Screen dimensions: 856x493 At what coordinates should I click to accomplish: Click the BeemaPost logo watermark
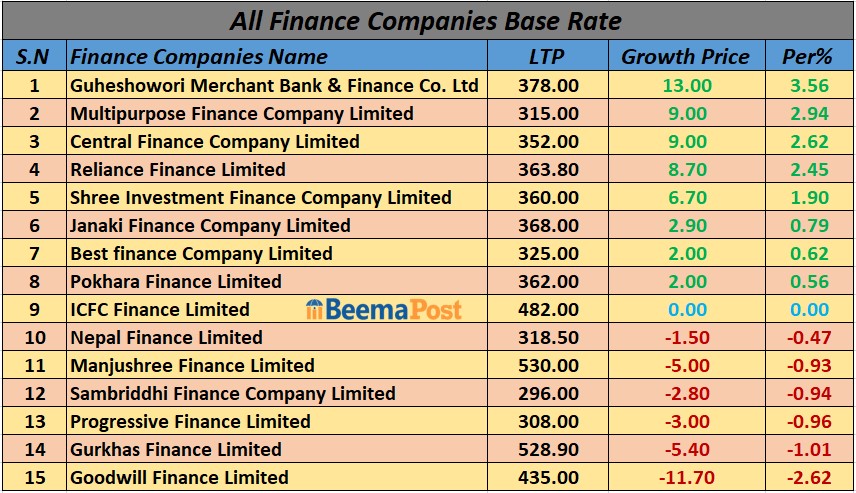click(x=384, y=309)
